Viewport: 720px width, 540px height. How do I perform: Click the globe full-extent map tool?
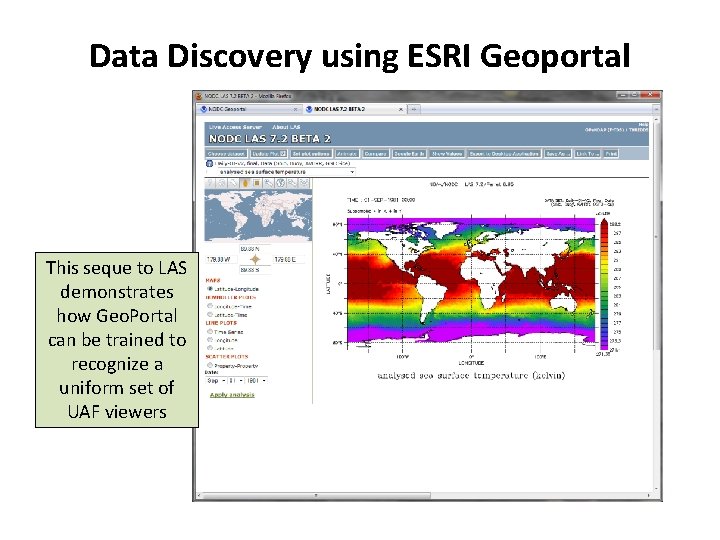281,183
